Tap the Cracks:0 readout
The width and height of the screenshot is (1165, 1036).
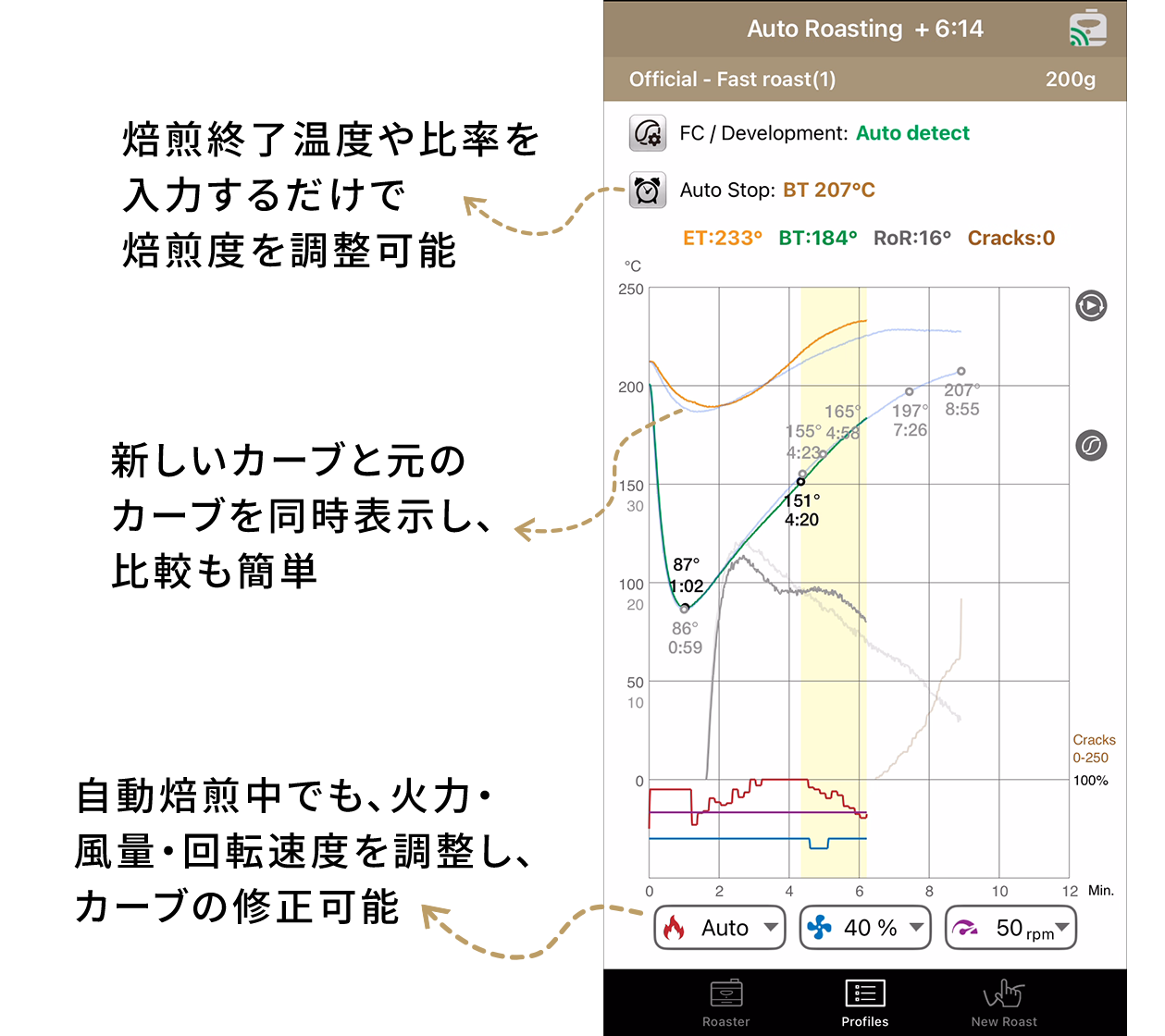[1010, 239]
